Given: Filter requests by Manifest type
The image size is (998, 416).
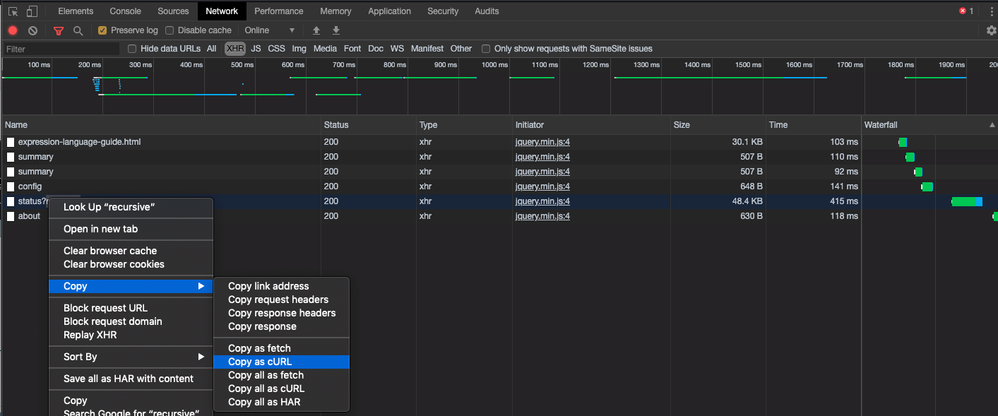Looking at the screenshot, I should [427, 48].
